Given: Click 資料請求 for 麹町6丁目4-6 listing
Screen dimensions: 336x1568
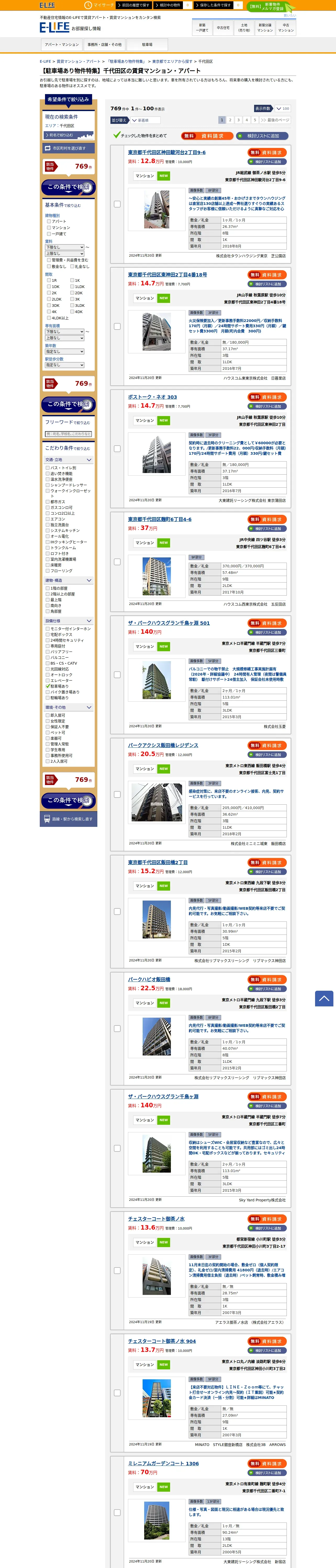Looking at the screenshot, I should pos(267,520).
